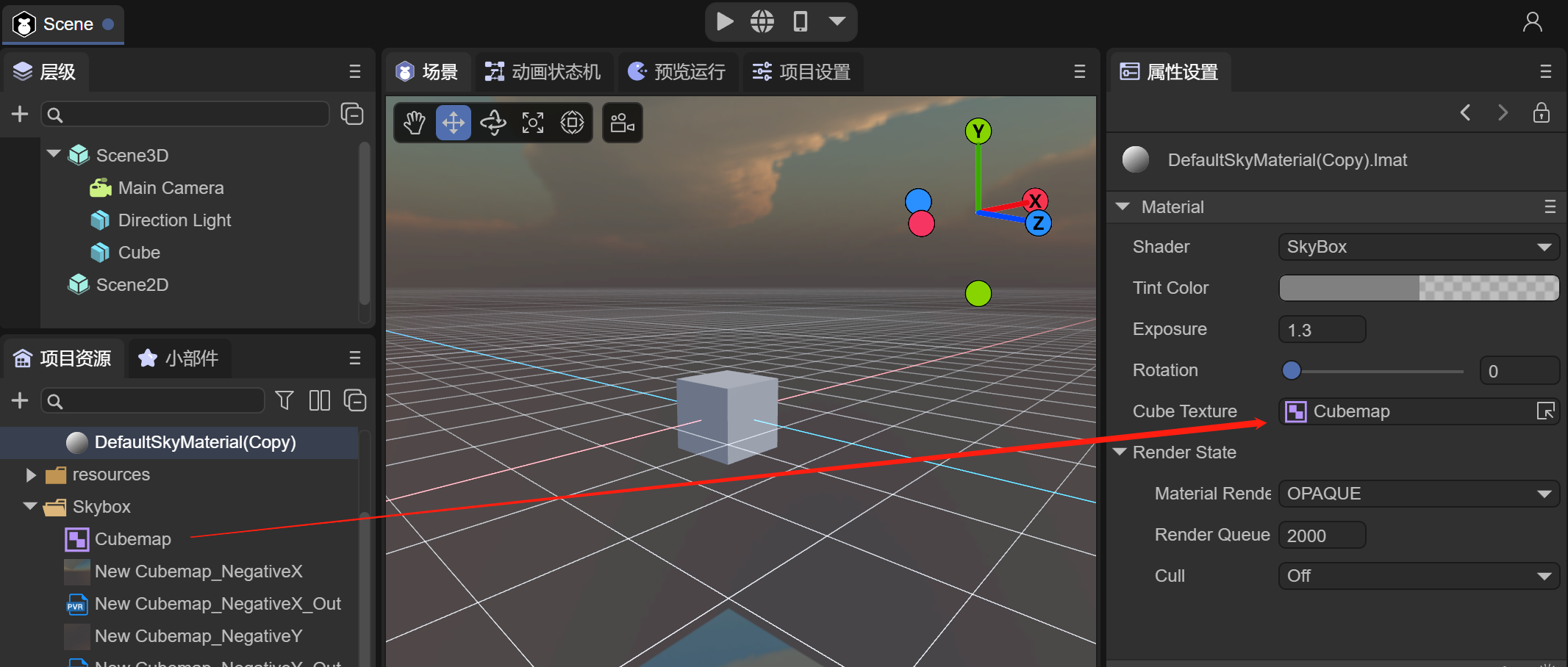Lock the properties panel
Screen dimensions: 1568x667
tap(1541, 112)
